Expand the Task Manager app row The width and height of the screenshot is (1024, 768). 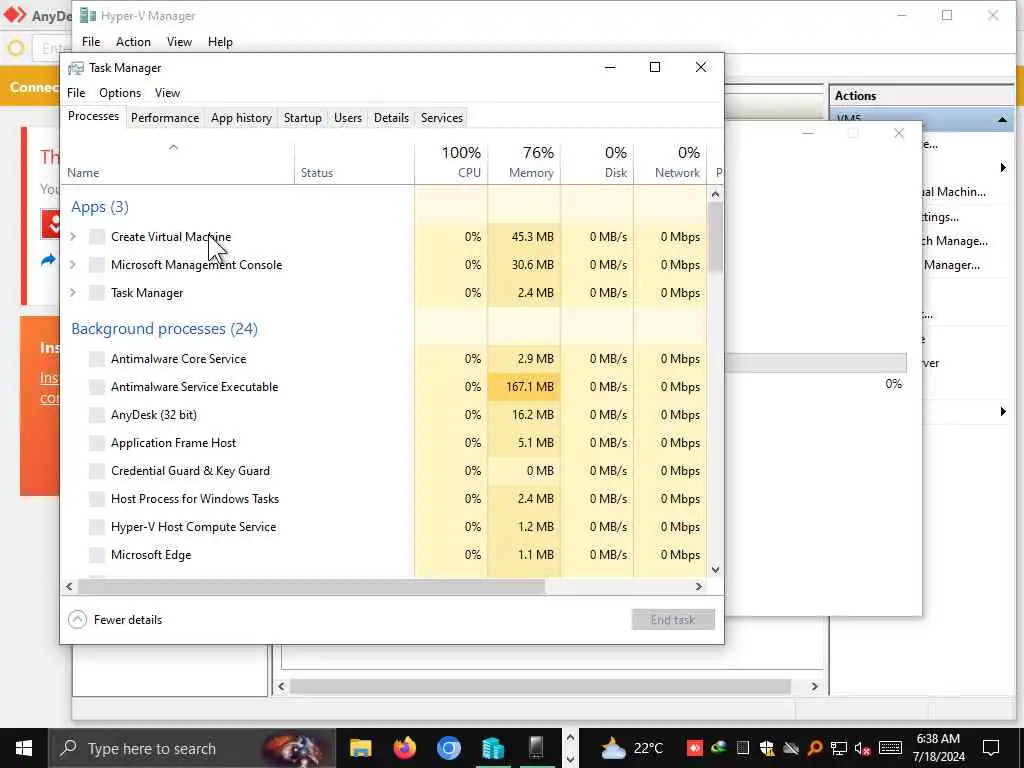click(73, 293)
